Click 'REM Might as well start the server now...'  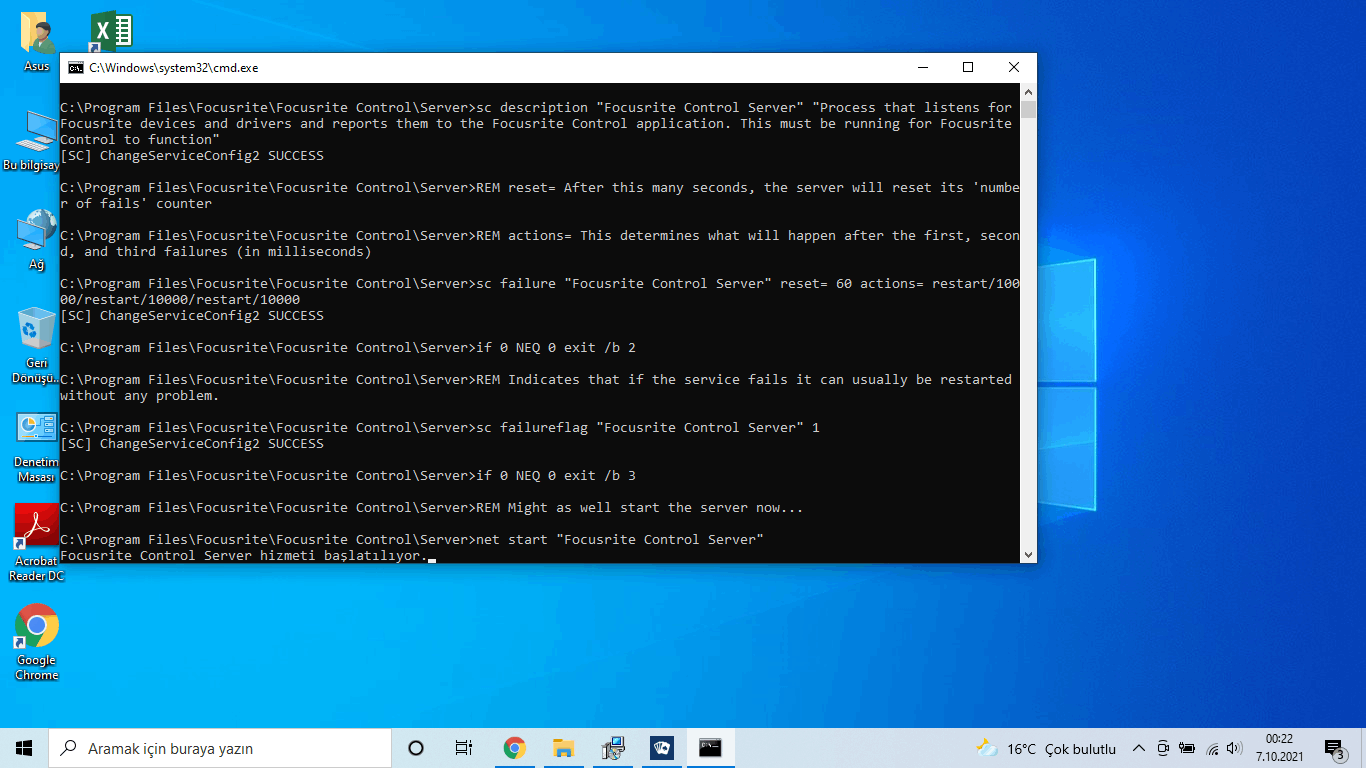[432, 507]
